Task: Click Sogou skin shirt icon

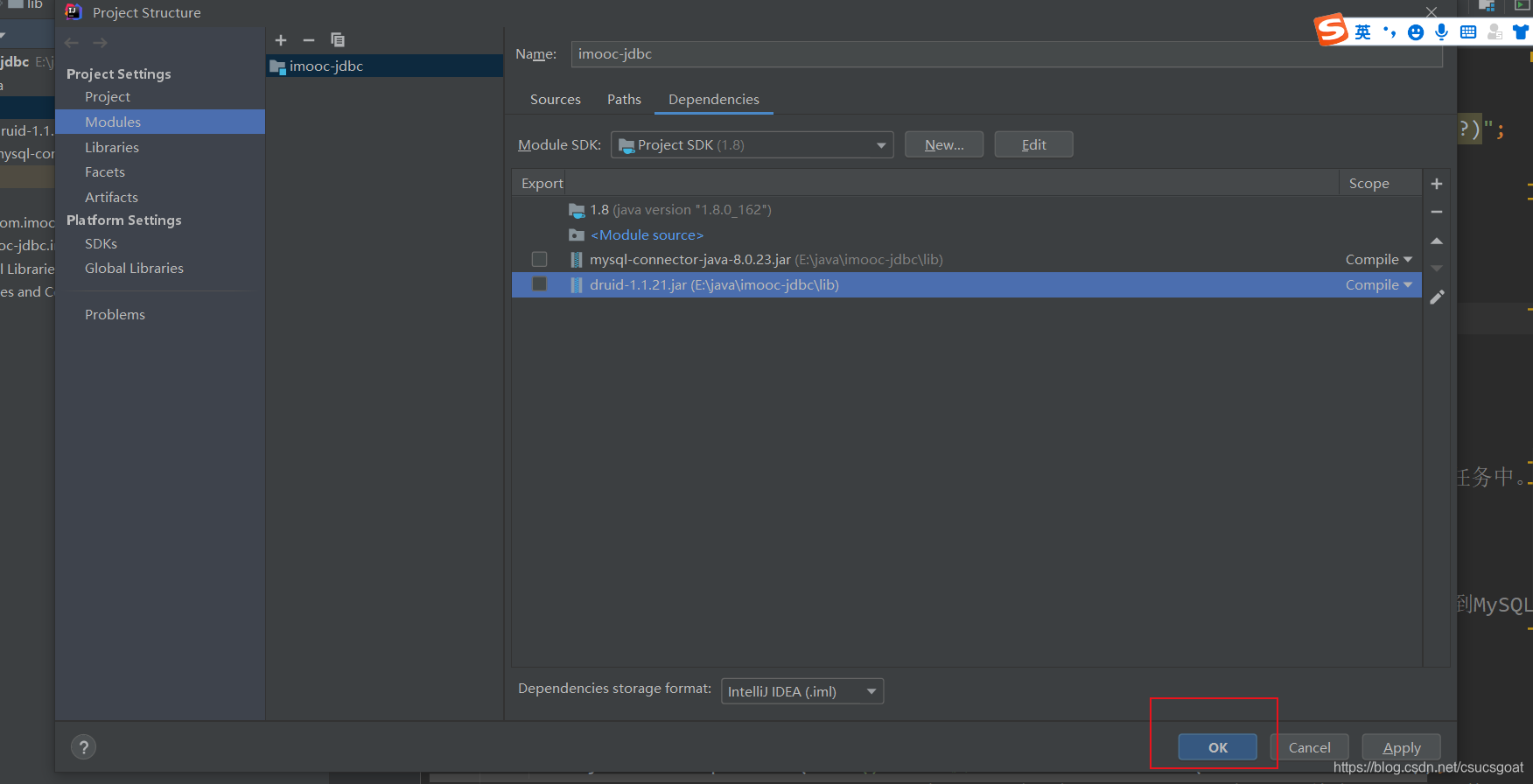Action: [1521, 32]
